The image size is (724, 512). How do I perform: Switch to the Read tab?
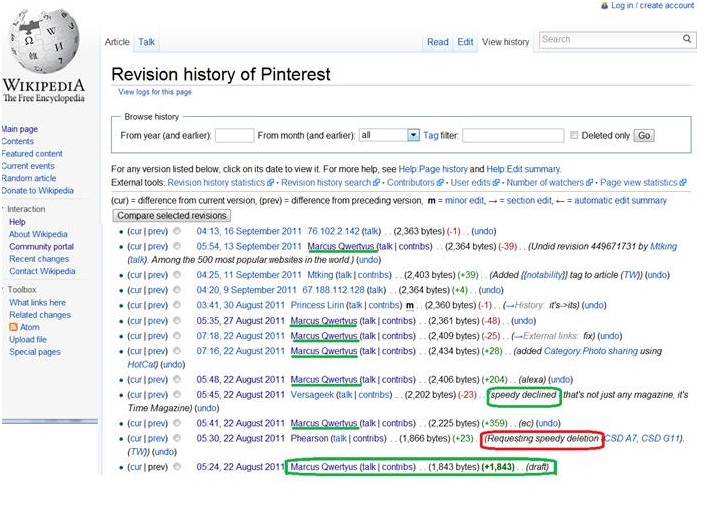pos(438,42)
